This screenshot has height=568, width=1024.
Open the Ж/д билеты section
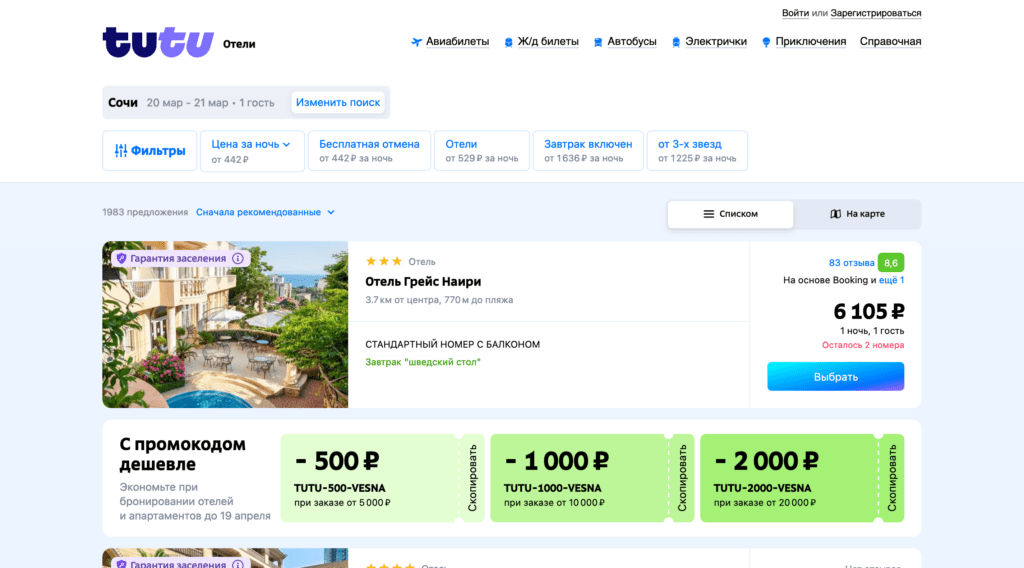click(548, 42)
